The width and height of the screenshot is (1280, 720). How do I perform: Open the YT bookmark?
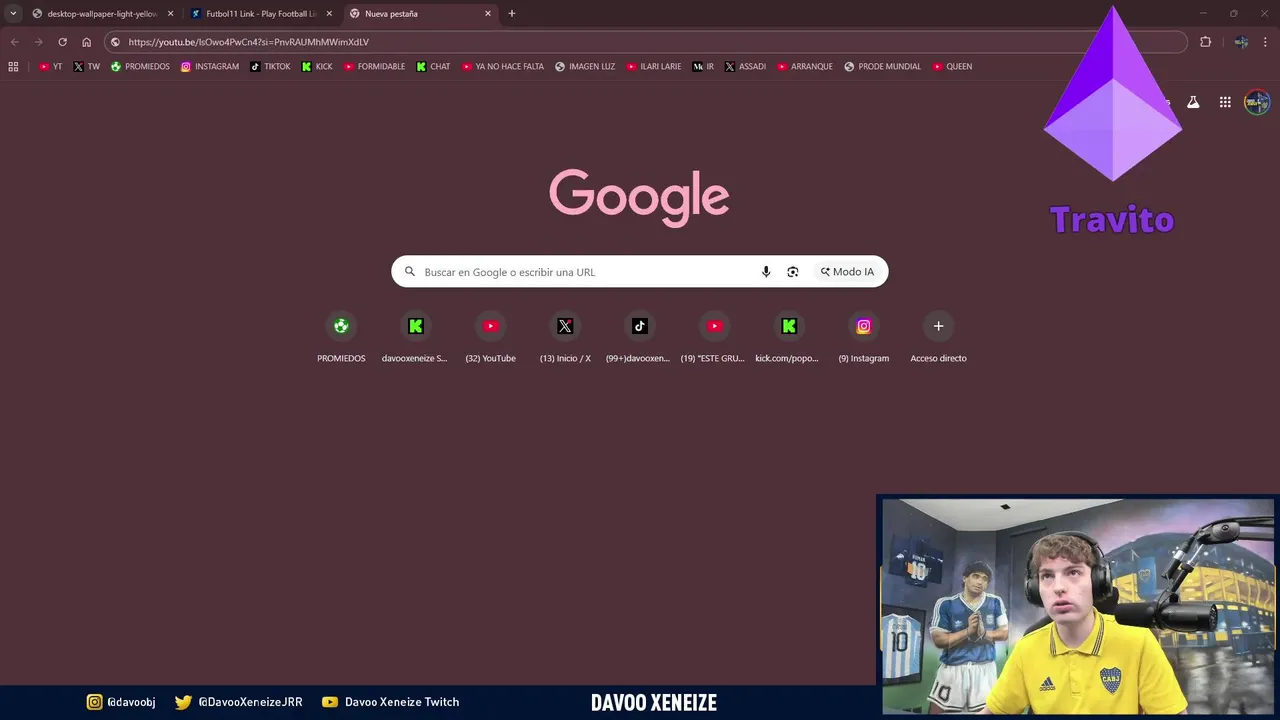click(x=51, y=67)
